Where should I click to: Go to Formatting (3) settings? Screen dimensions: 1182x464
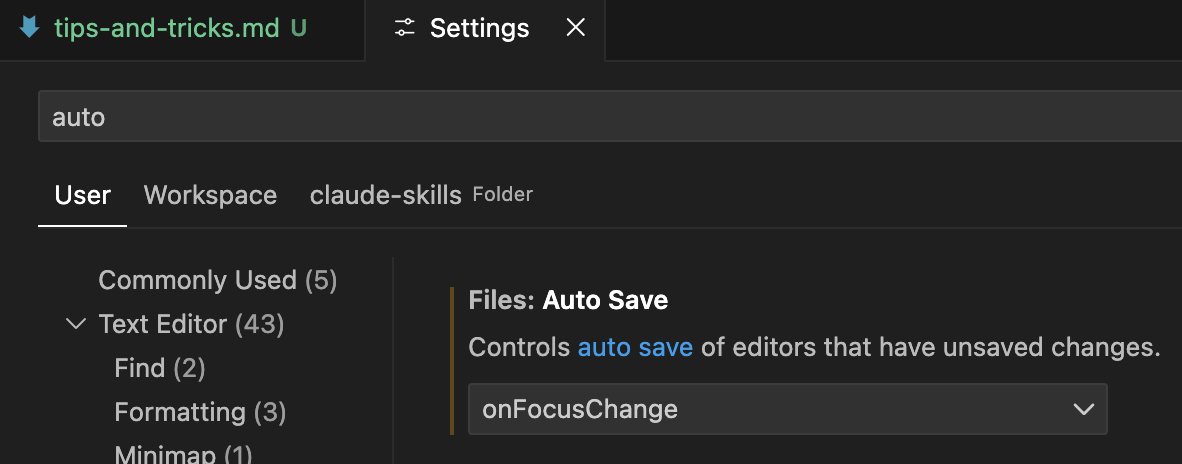(x=200, y=412)
